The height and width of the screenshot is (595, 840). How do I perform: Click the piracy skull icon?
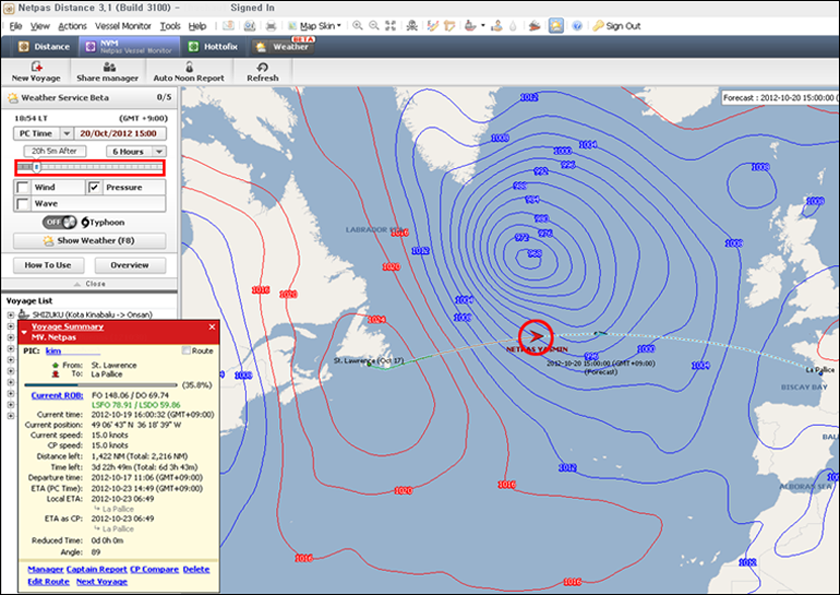(x=412, y=26)
